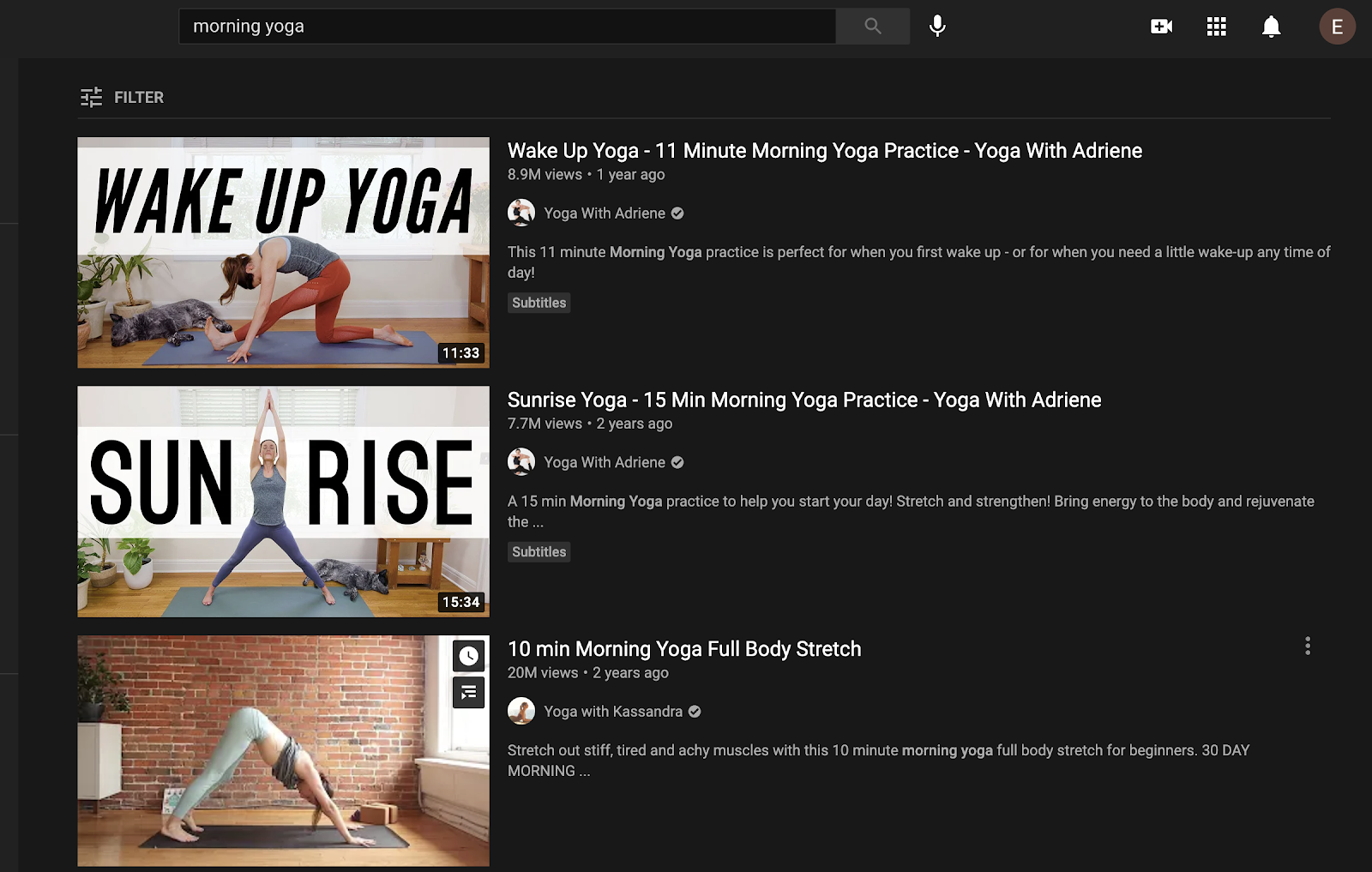
Task: Click the 15:34 duration badge
Action: click(460, 602)
